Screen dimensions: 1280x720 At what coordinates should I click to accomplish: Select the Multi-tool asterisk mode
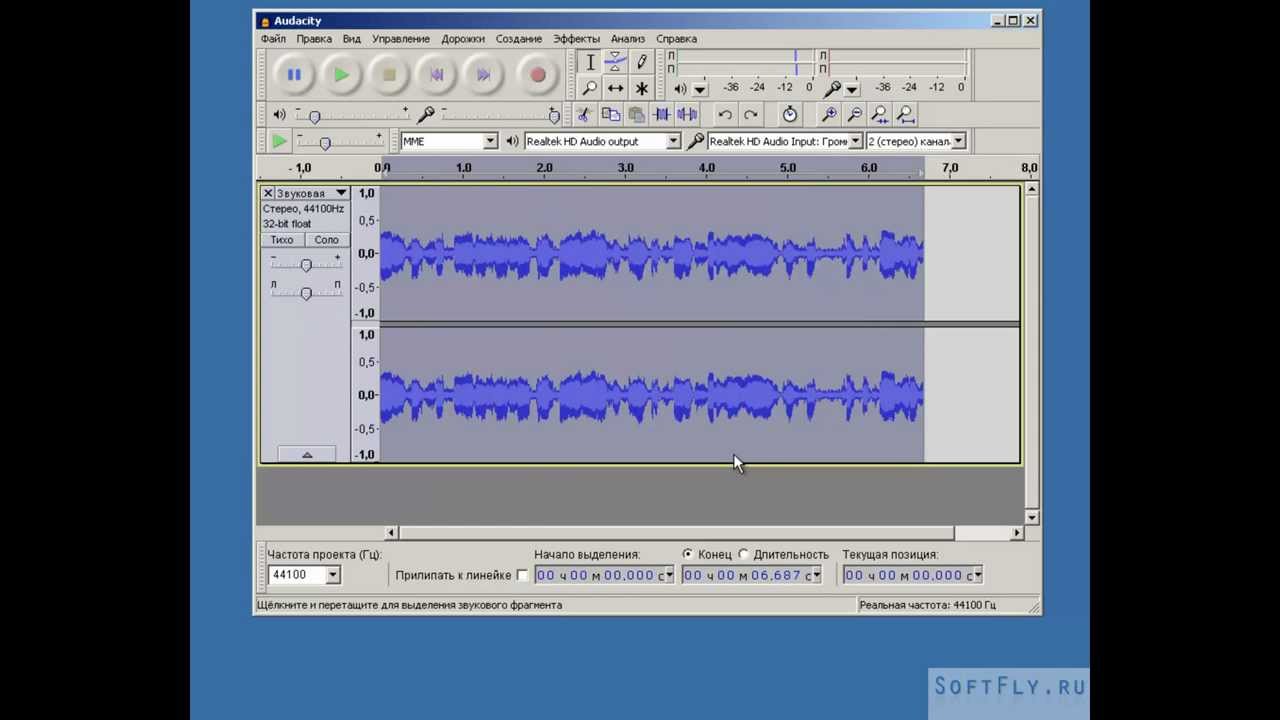coord(641,88)
